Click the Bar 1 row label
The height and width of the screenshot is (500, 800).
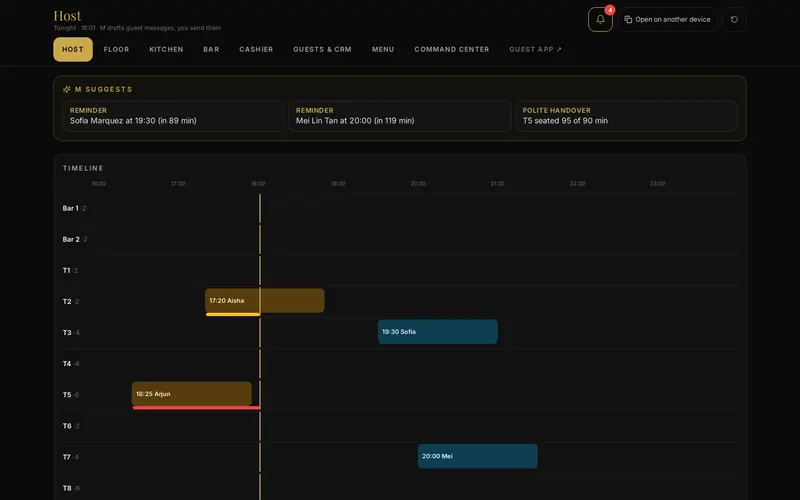[74, 208]
